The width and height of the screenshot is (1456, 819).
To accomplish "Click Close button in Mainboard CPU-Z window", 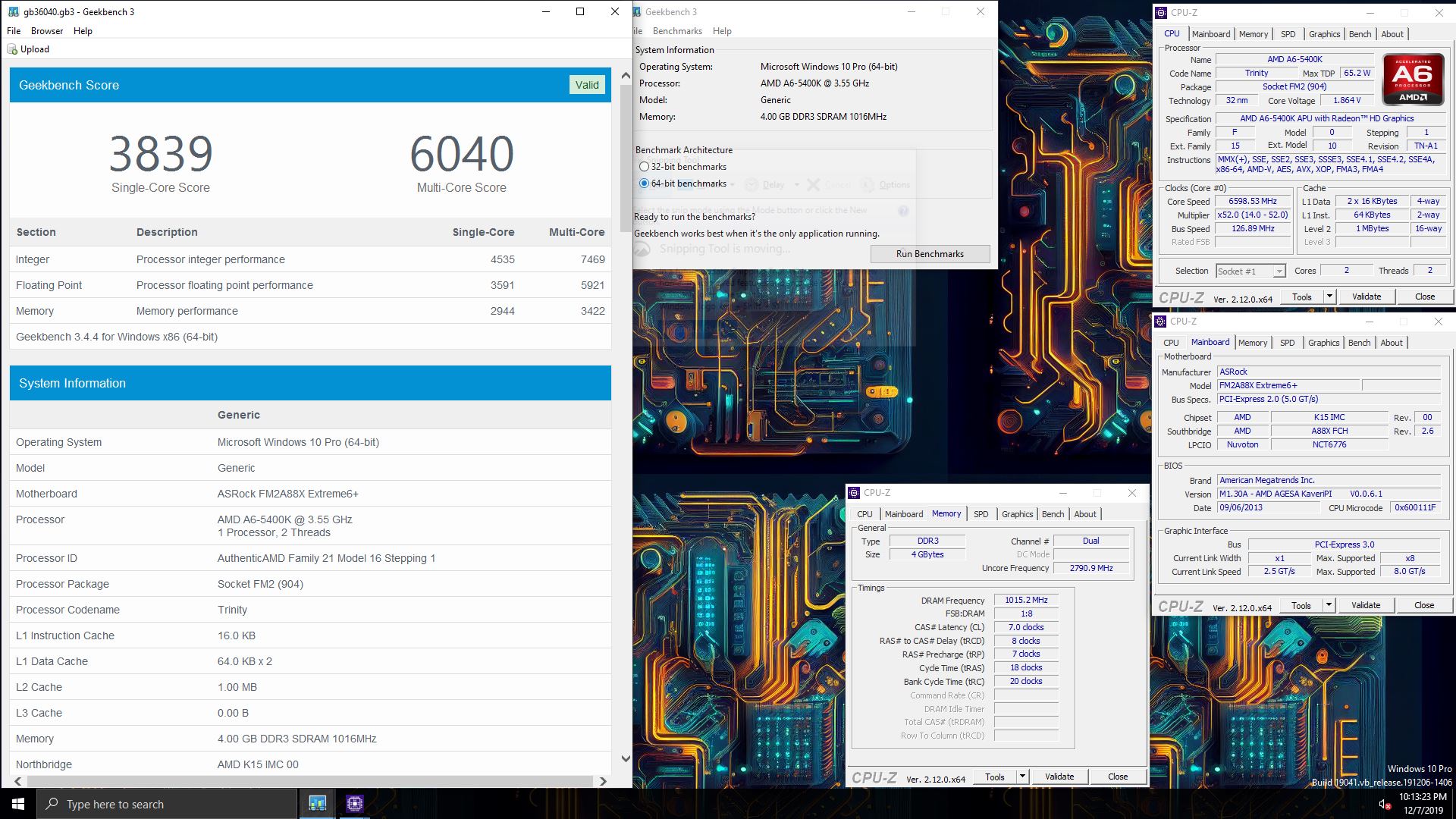I will (1423, 605).
